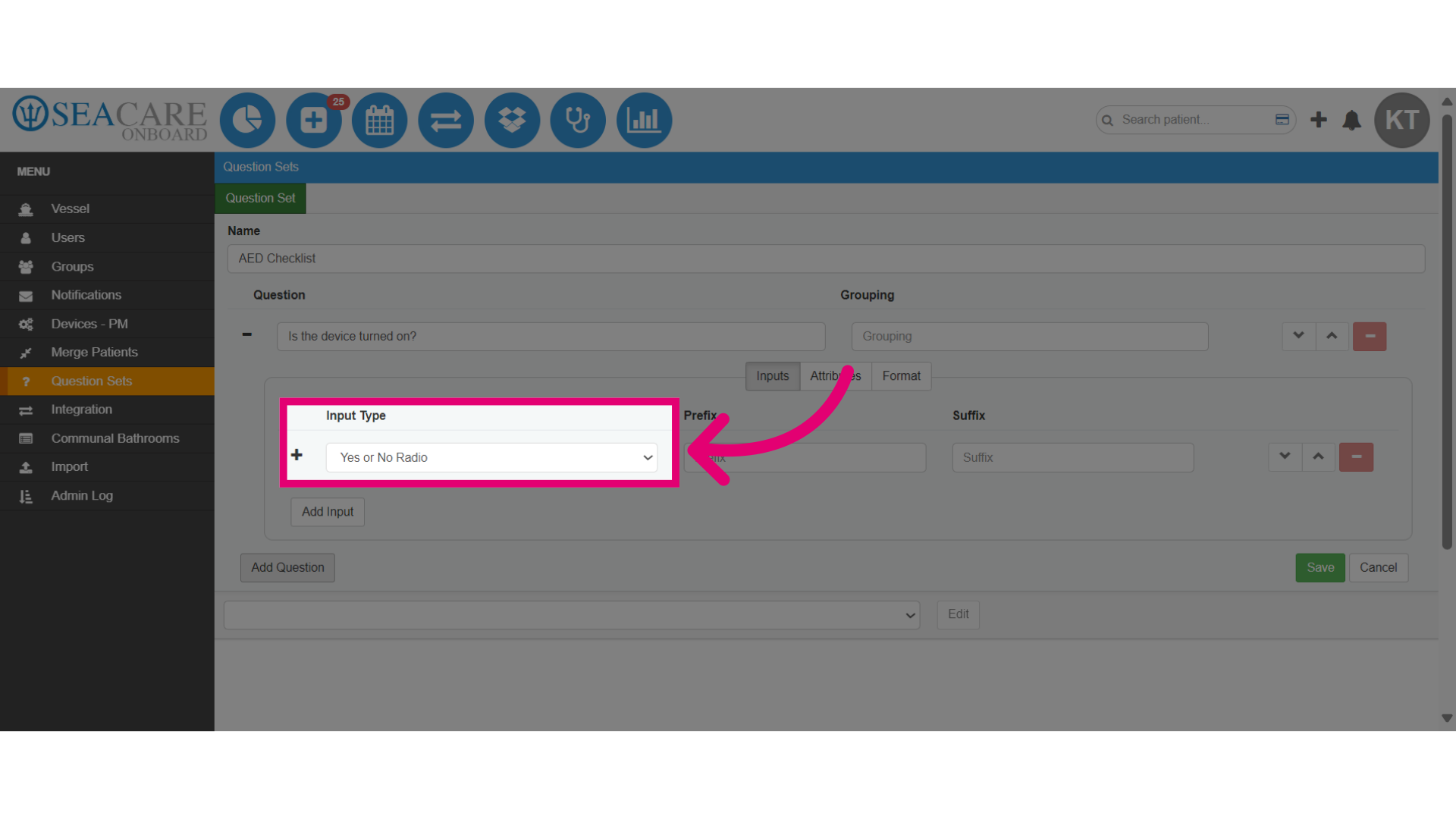
Task: Click the page vertical scrollbar
Action: click(1447, 332)
